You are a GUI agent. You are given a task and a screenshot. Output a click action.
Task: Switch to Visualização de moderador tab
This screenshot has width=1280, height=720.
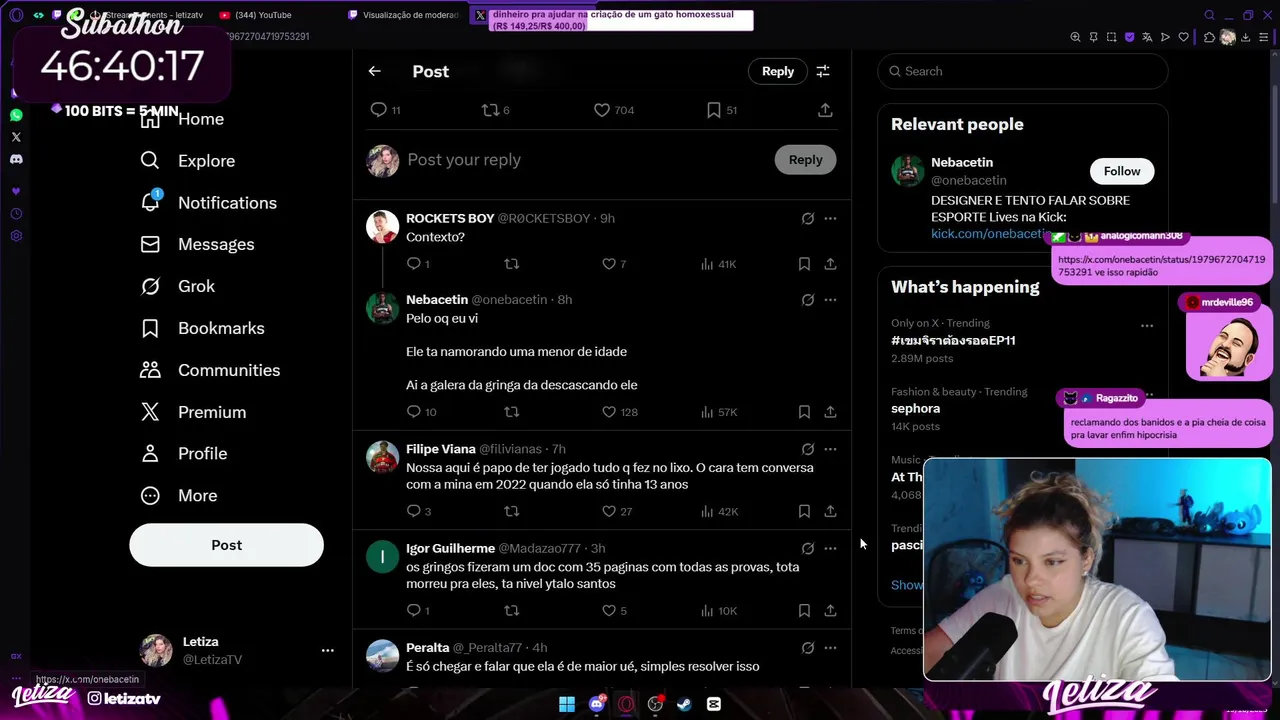(x=404, y=15)
